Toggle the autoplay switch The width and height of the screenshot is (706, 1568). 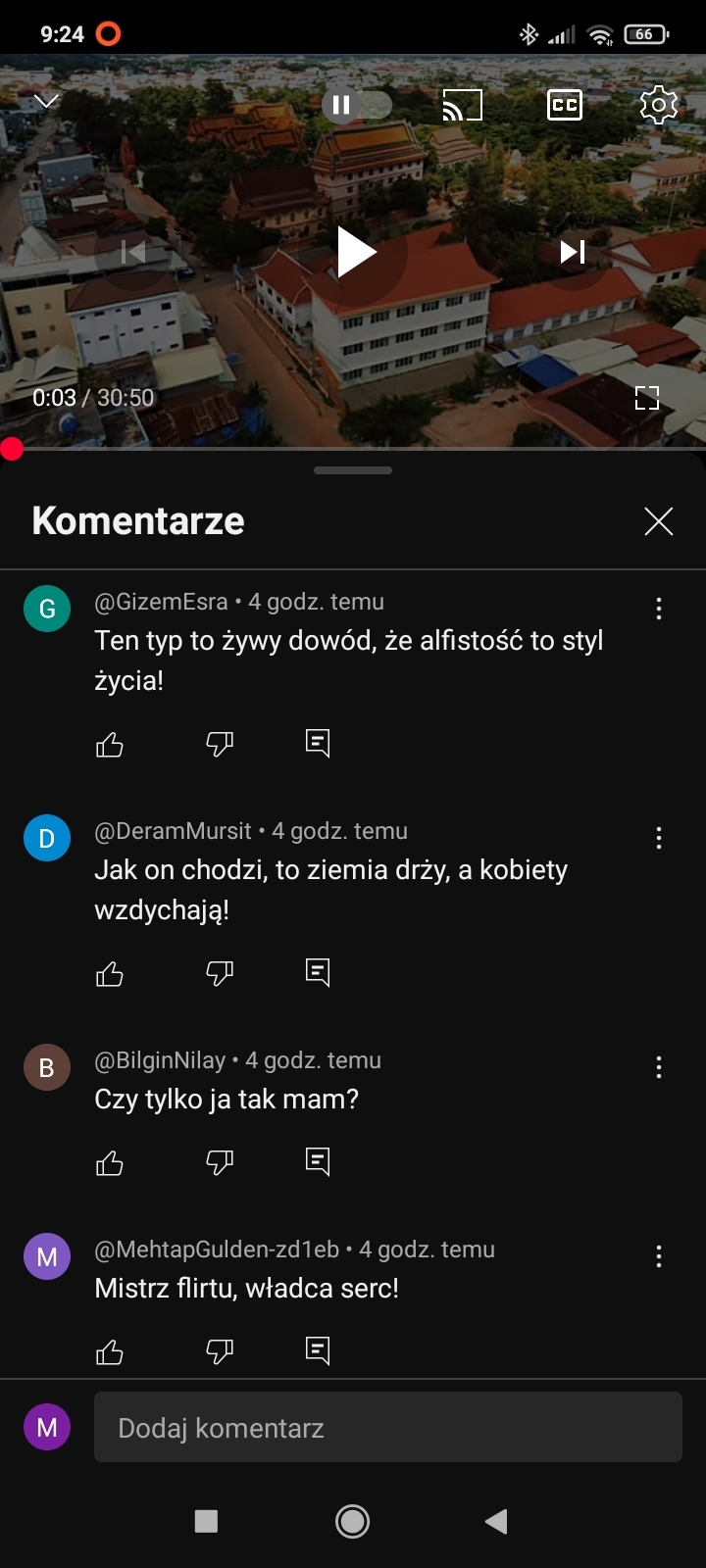click(x=357, y=105)
